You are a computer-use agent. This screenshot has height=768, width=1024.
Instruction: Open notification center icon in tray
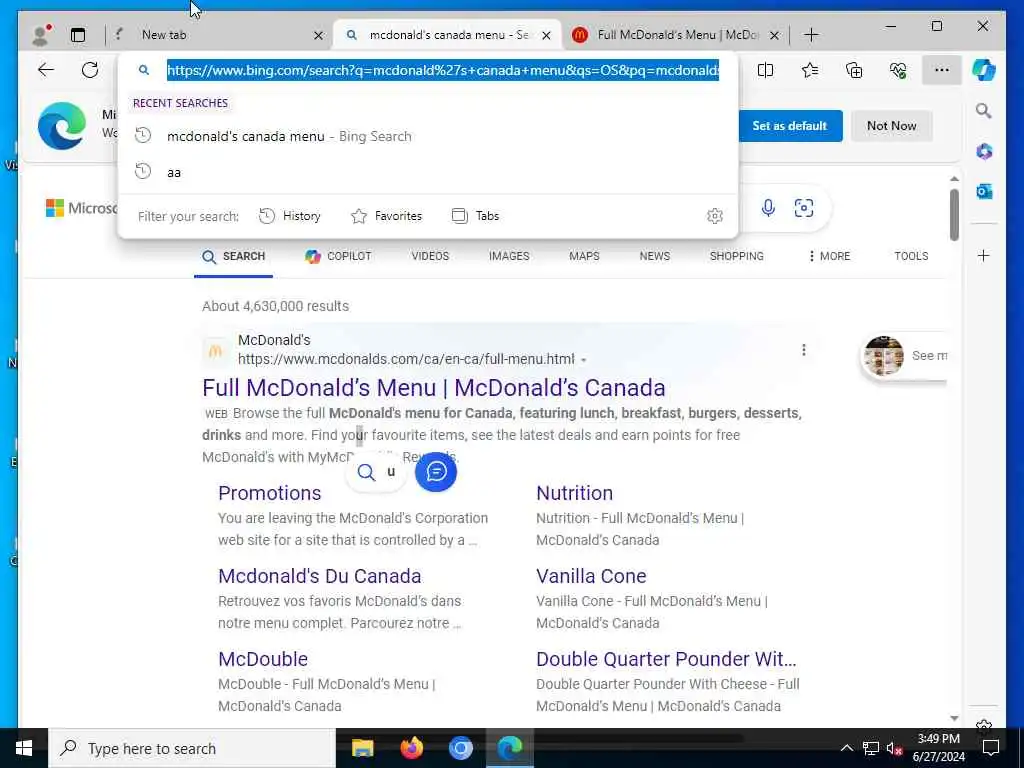click(991, 748)
